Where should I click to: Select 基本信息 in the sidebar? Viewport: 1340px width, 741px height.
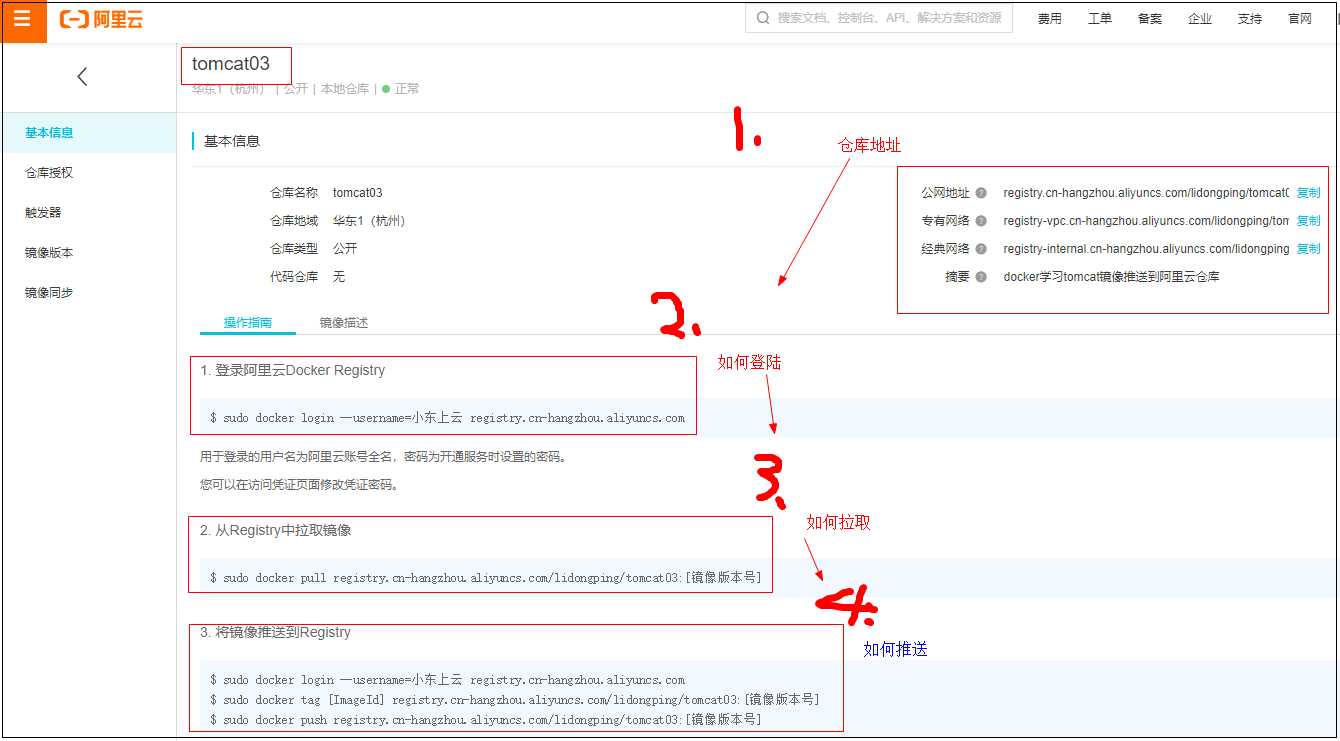(x=89, y=133)
